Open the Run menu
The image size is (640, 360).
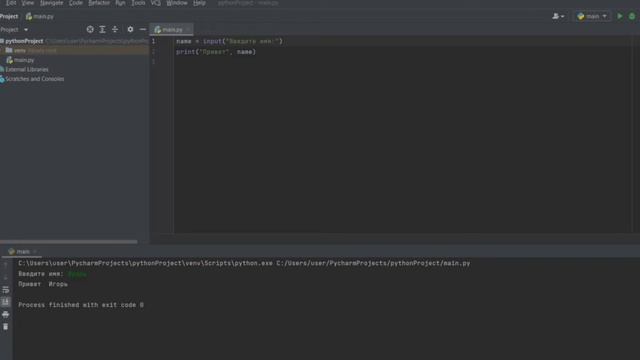point(120,3)
